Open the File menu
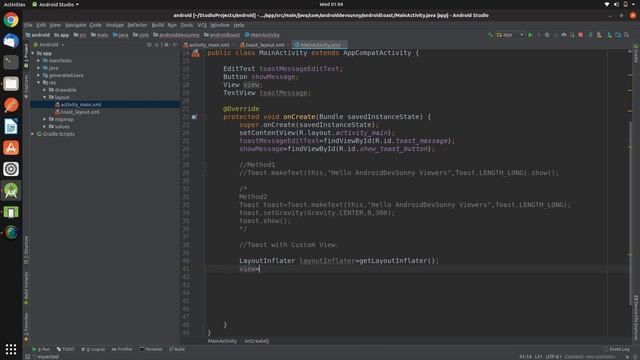The width and height of the screenshot is (640, 360). pyautogui.click(x=28, y=25)
